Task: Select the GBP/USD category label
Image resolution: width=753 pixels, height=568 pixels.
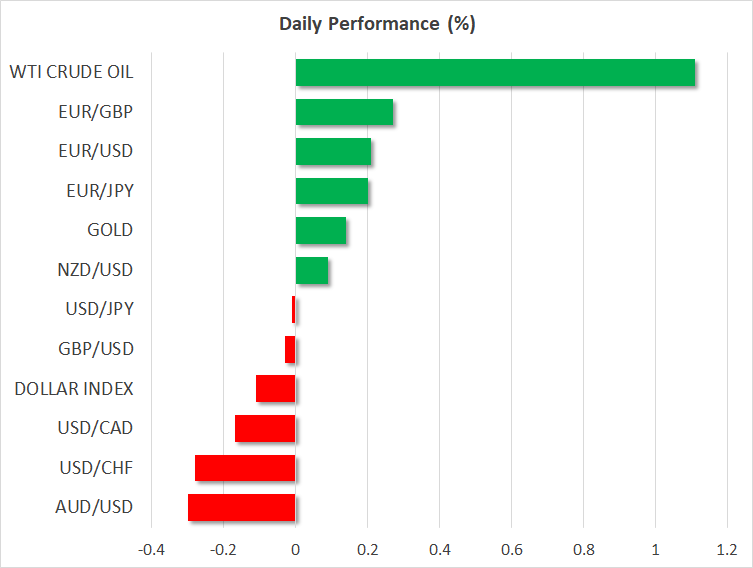Action: (100, 349)
